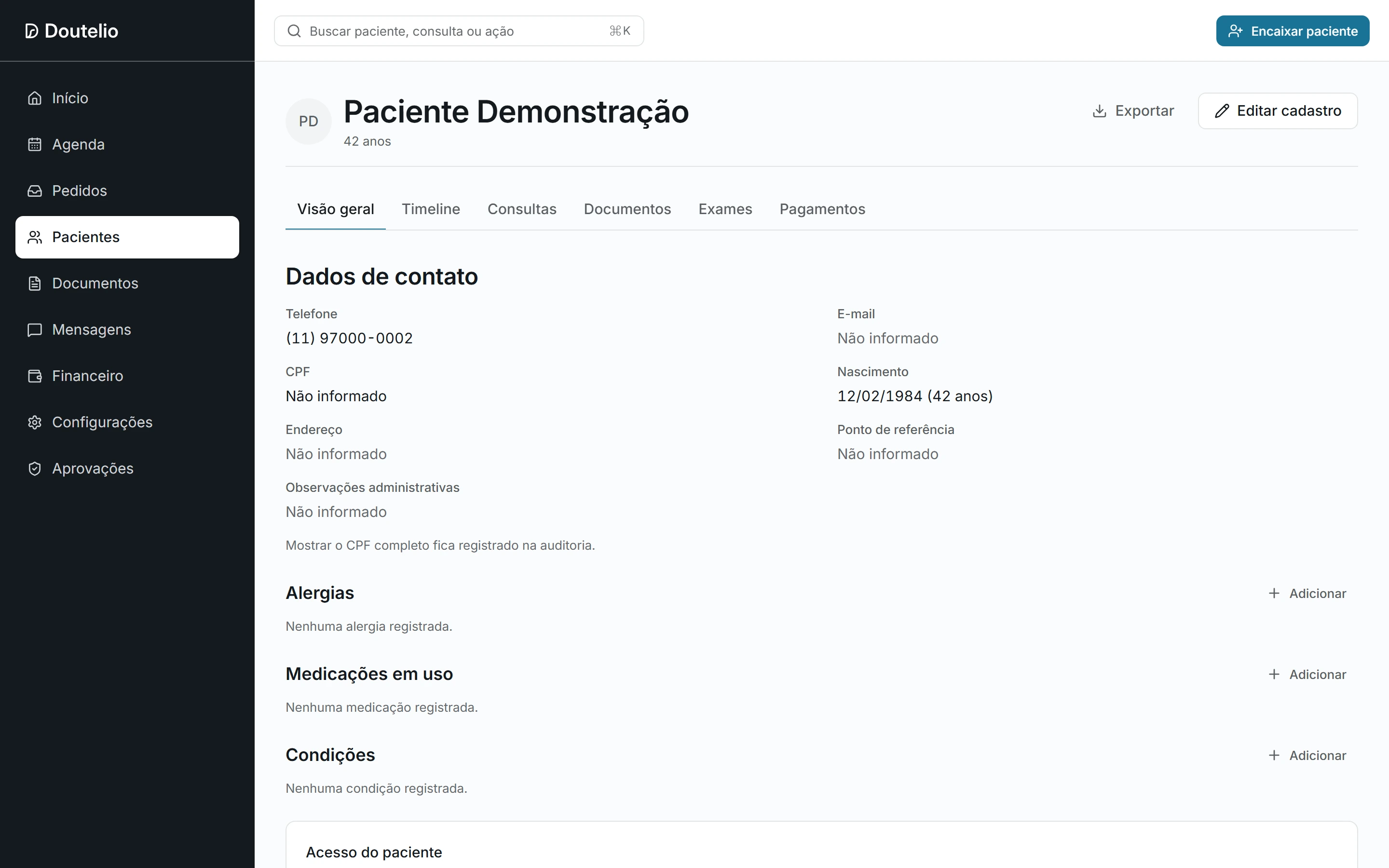Click the plus icon for Condições
1389x868 pixels.
(1274, 755)
